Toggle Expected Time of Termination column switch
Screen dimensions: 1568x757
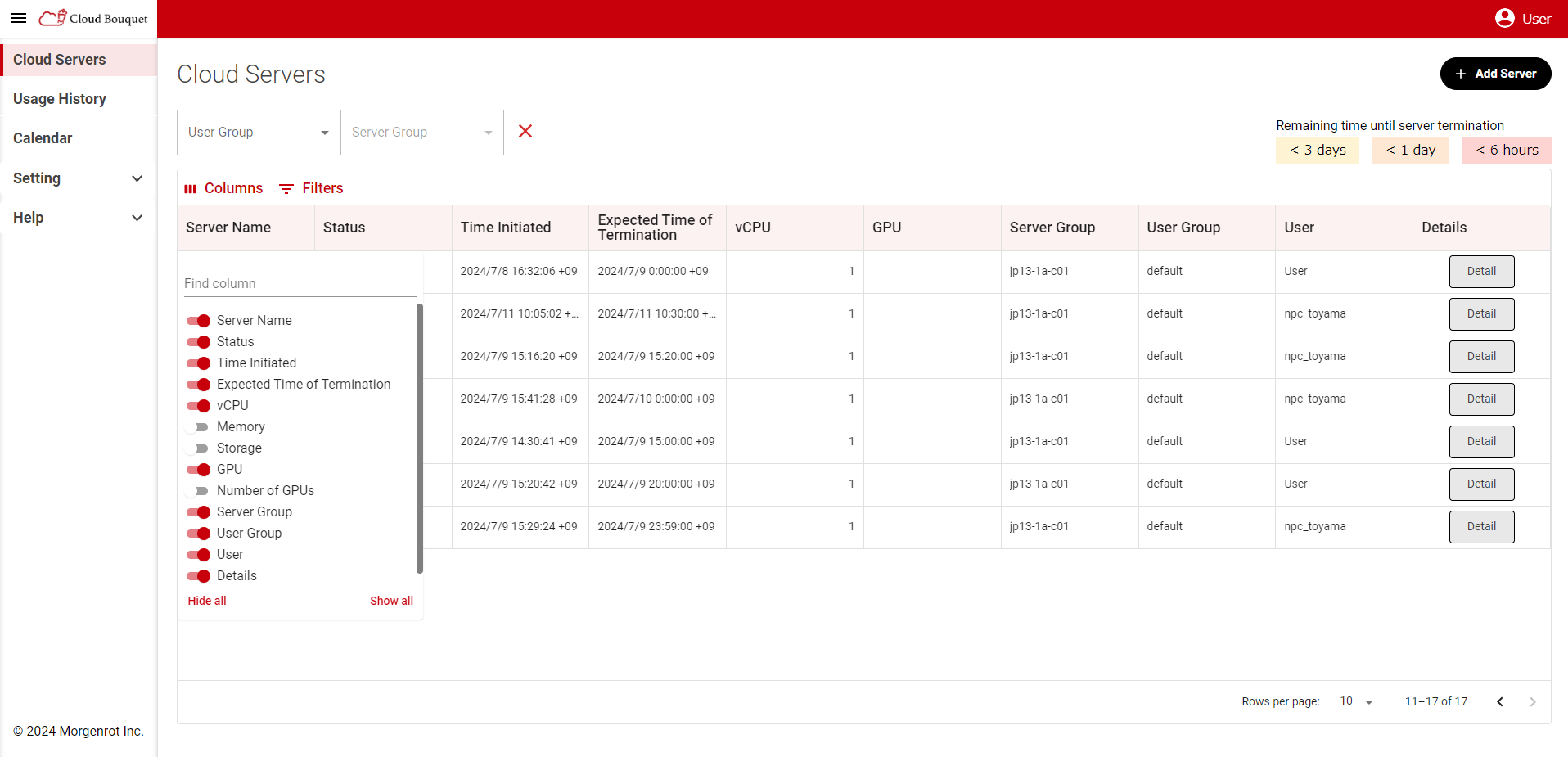point(198,384)
